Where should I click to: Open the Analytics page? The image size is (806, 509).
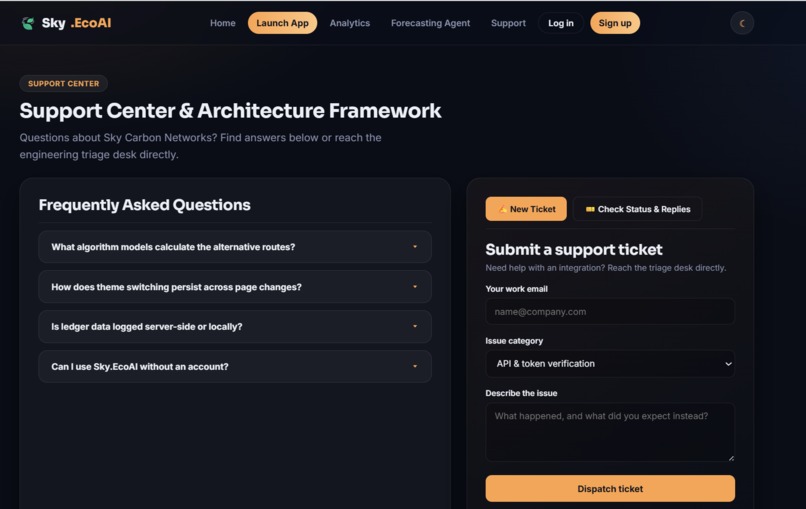point(350,23)
